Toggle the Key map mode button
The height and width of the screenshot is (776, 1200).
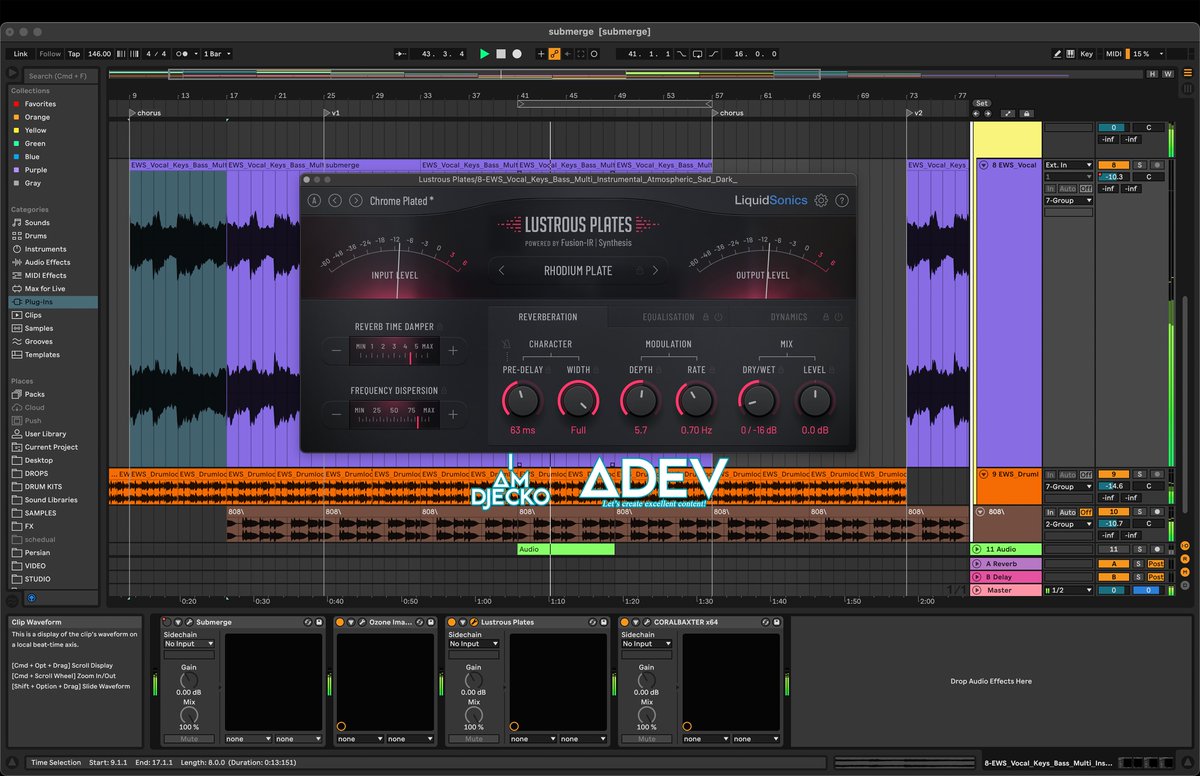click(1086, 54)
